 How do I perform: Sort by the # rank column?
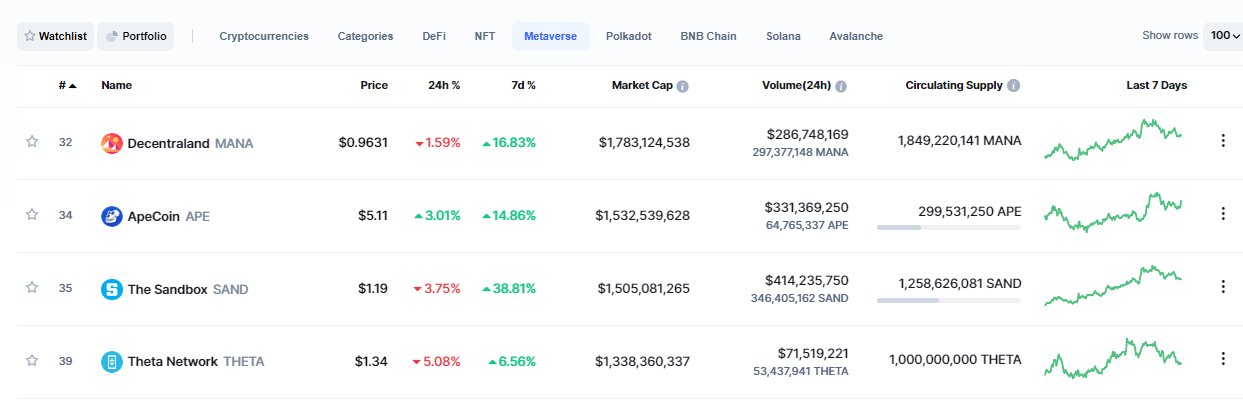(x=67, y=86)
